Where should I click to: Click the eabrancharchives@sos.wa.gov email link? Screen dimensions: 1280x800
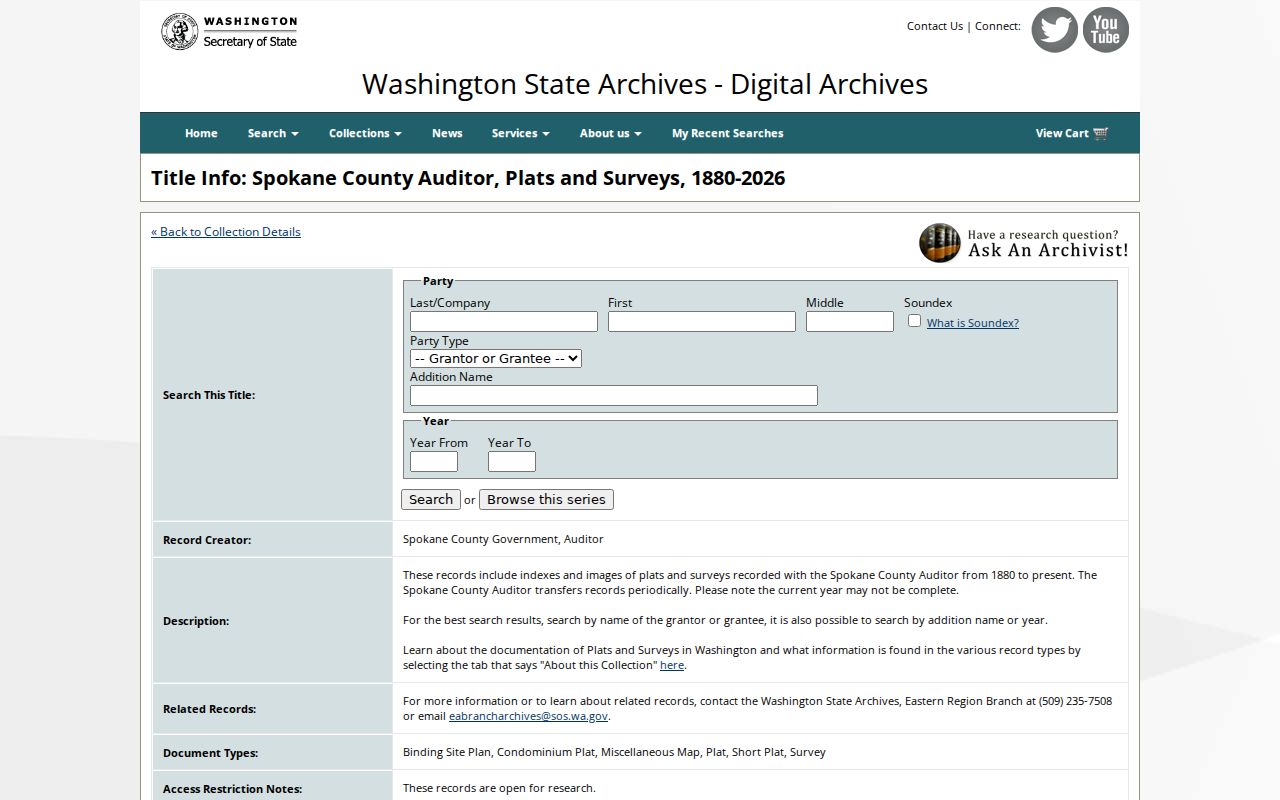pos(528,716)
